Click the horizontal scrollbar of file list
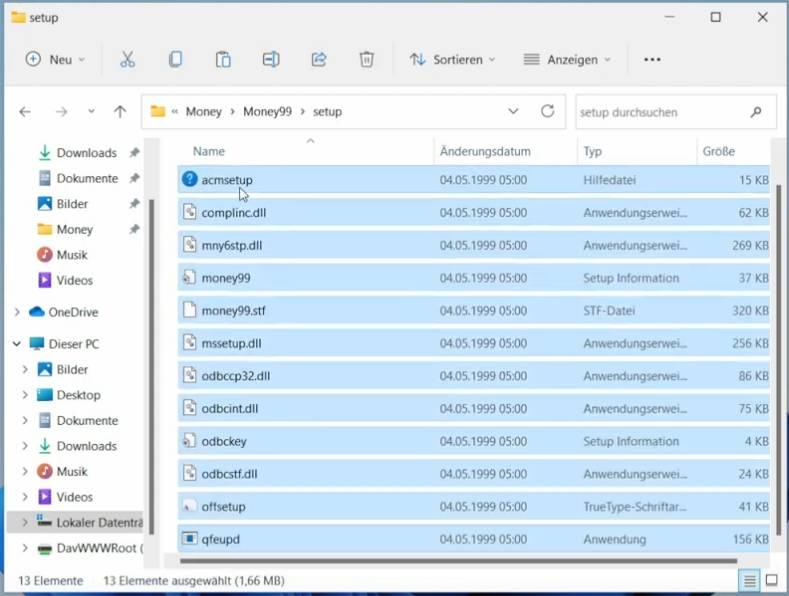The image size is (789, 596). pyautogui.click(x=458, y=561)
